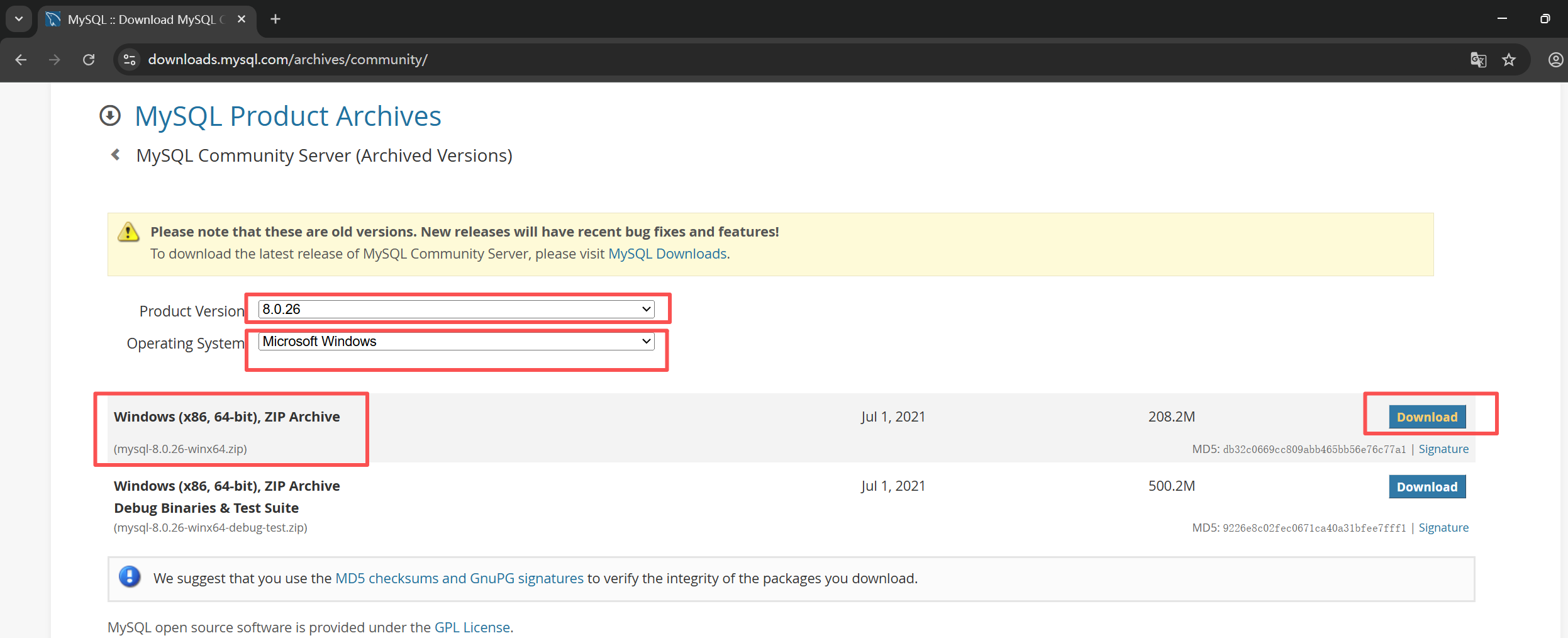Click the "208.2M" file size

pyautogui.click(x=1171, y=417)
